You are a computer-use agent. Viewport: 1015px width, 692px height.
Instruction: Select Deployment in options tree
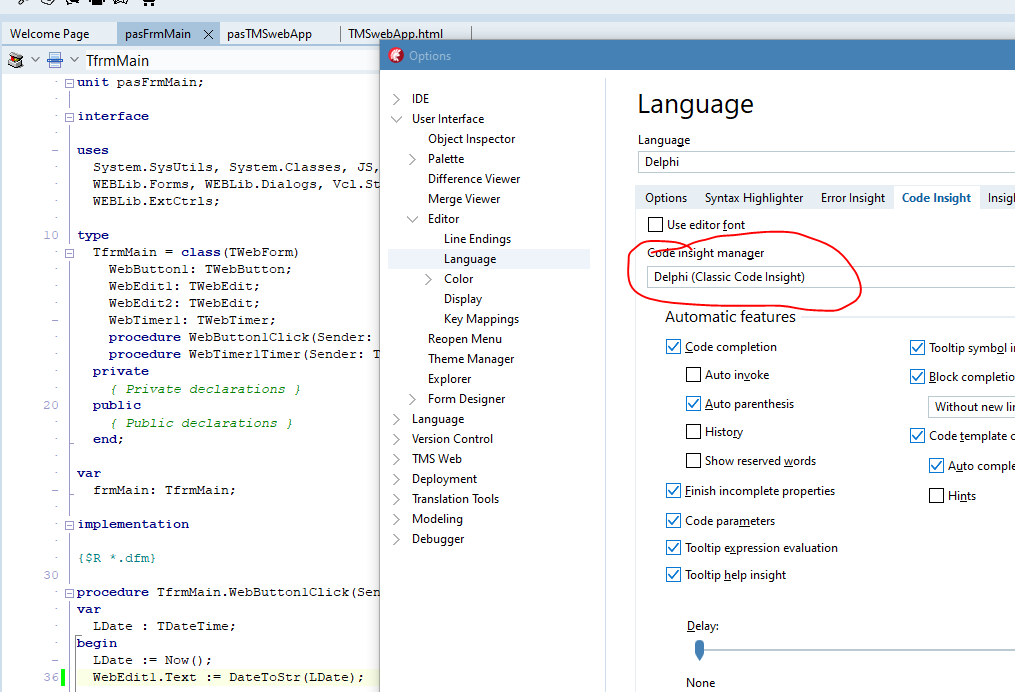[x=444, y=479]
